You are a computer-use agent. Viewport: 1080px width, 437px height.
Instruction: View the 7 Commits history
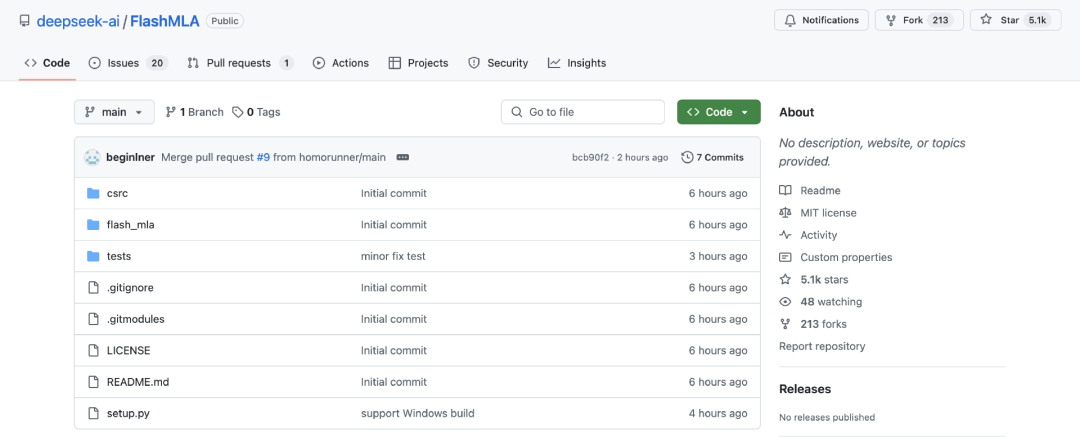[x=713, y=157]
